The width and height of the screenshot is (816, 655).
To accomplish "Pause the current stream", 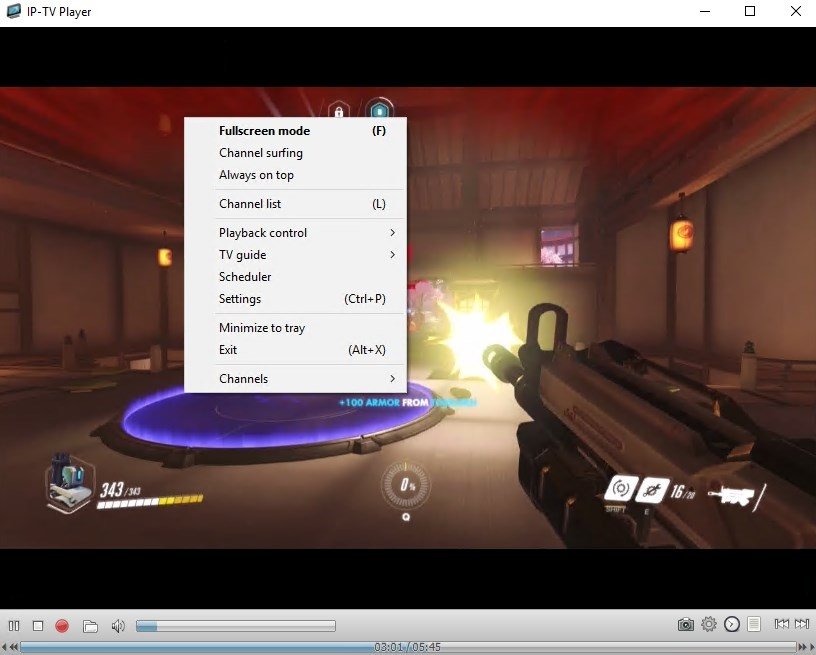I will (14, 625).
